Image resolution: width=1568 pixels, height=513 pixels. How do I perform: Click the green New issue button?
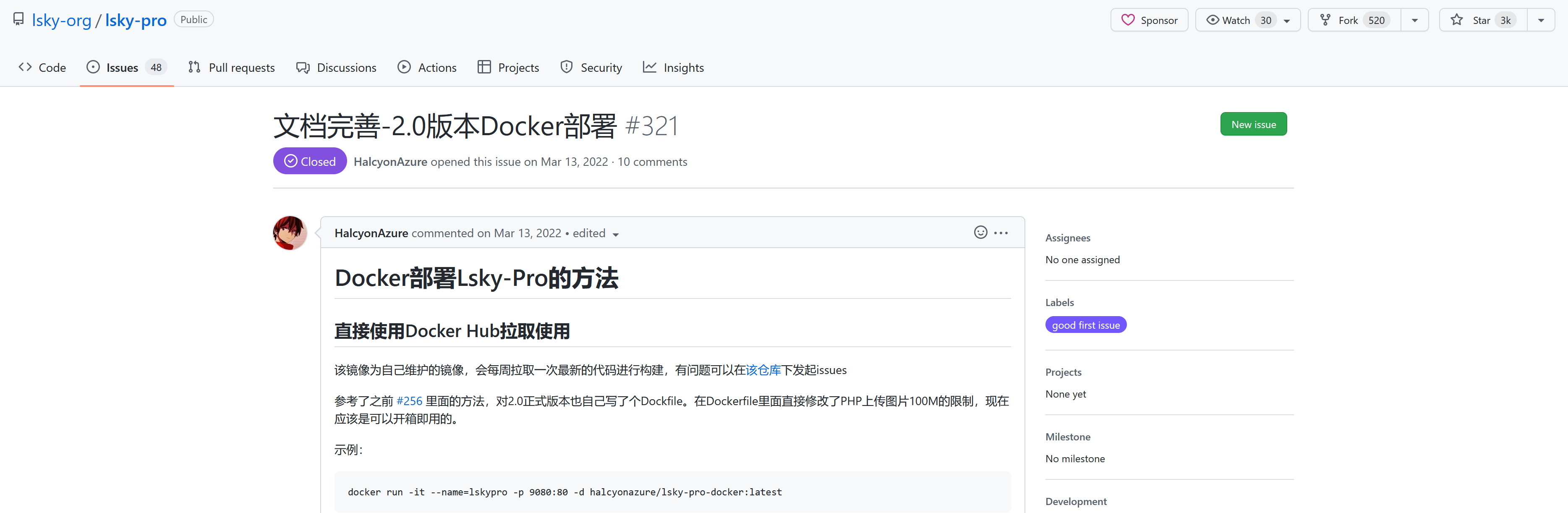point(1253,124)
